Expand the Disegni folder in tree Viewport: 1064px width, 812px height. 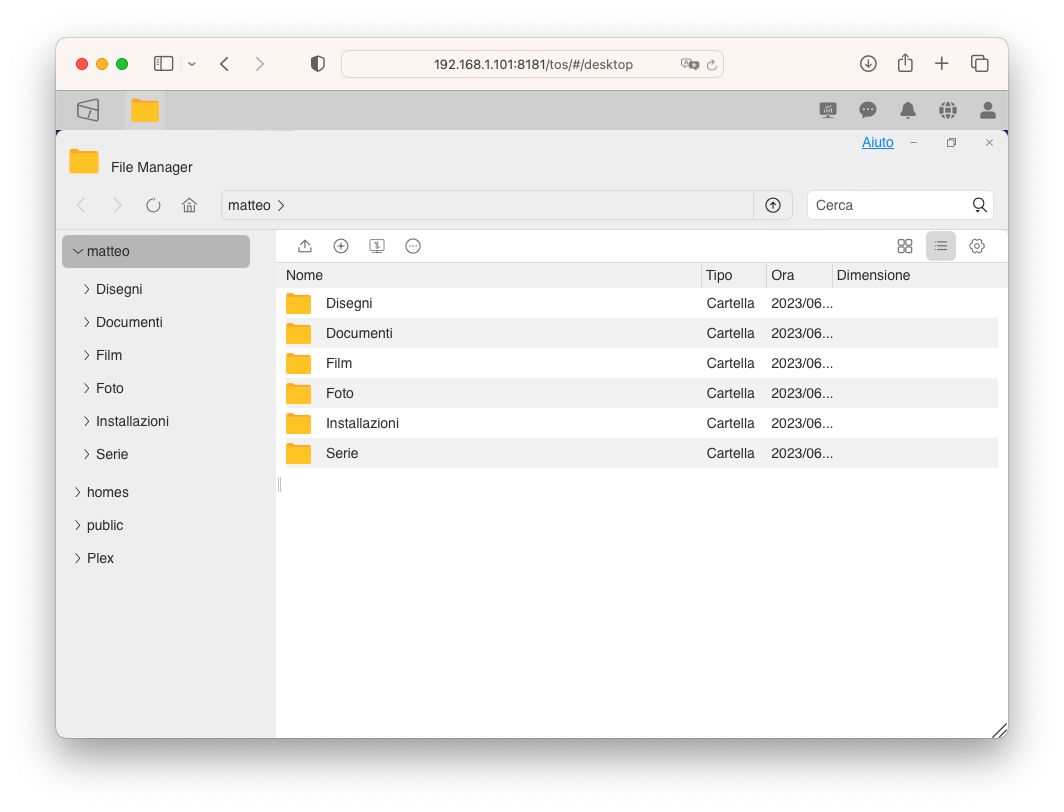click(87, 289)
